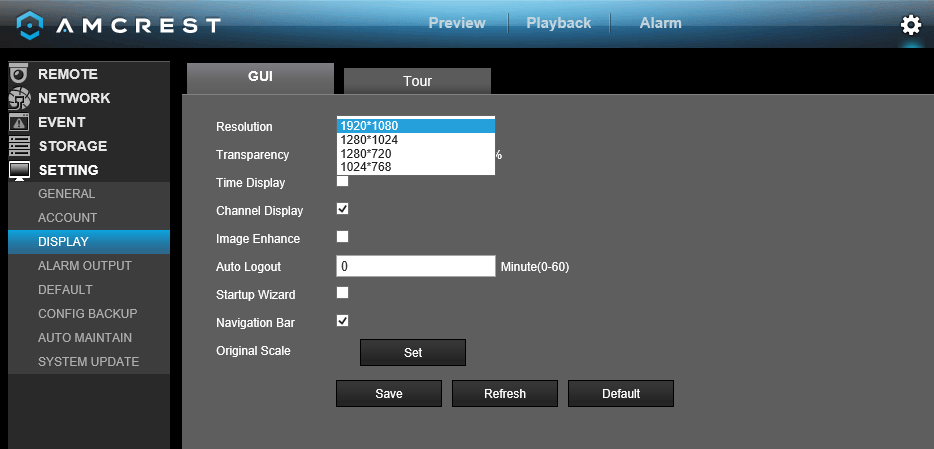Open the CONFIG BACKUP page
934x449 pixels.
pyautogui.click(x=89, y=313)
